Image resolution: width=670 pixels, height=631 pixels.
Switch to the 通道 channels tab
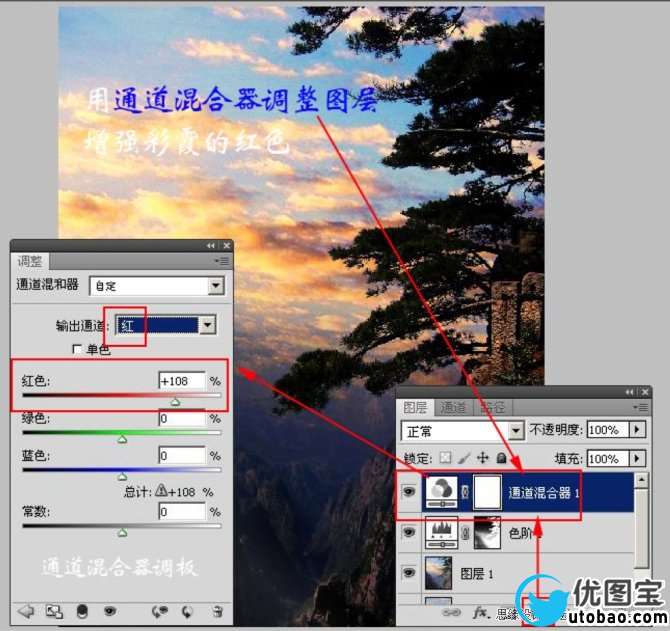pos(454,408)
